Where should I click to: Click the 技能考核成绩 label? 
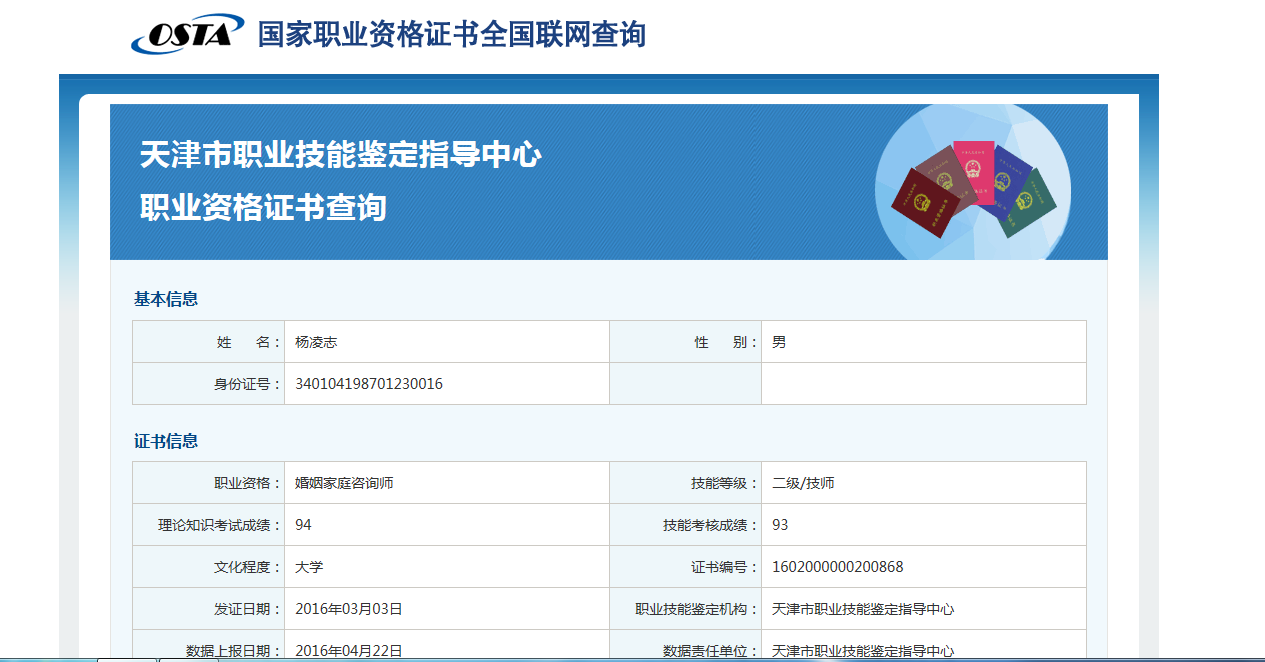click(711, 525)
